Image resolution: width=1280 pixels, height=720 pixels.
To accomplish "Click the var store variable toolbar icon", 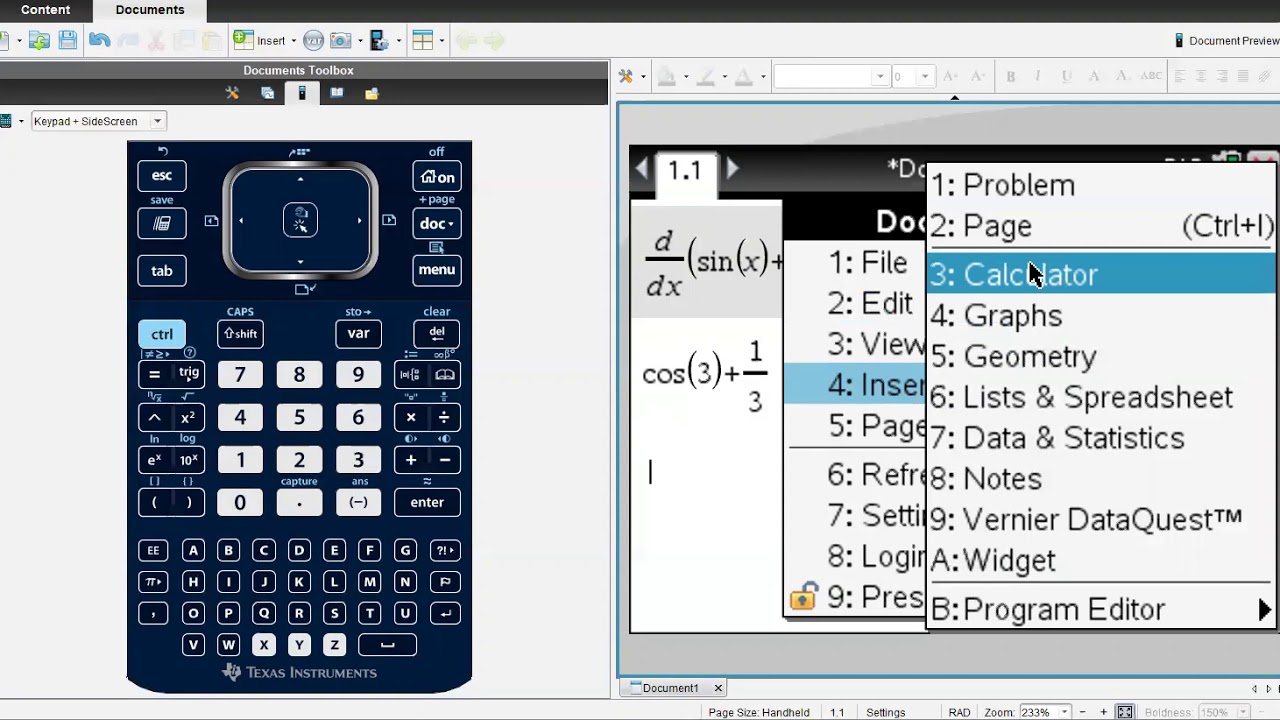I will (313, 41).
